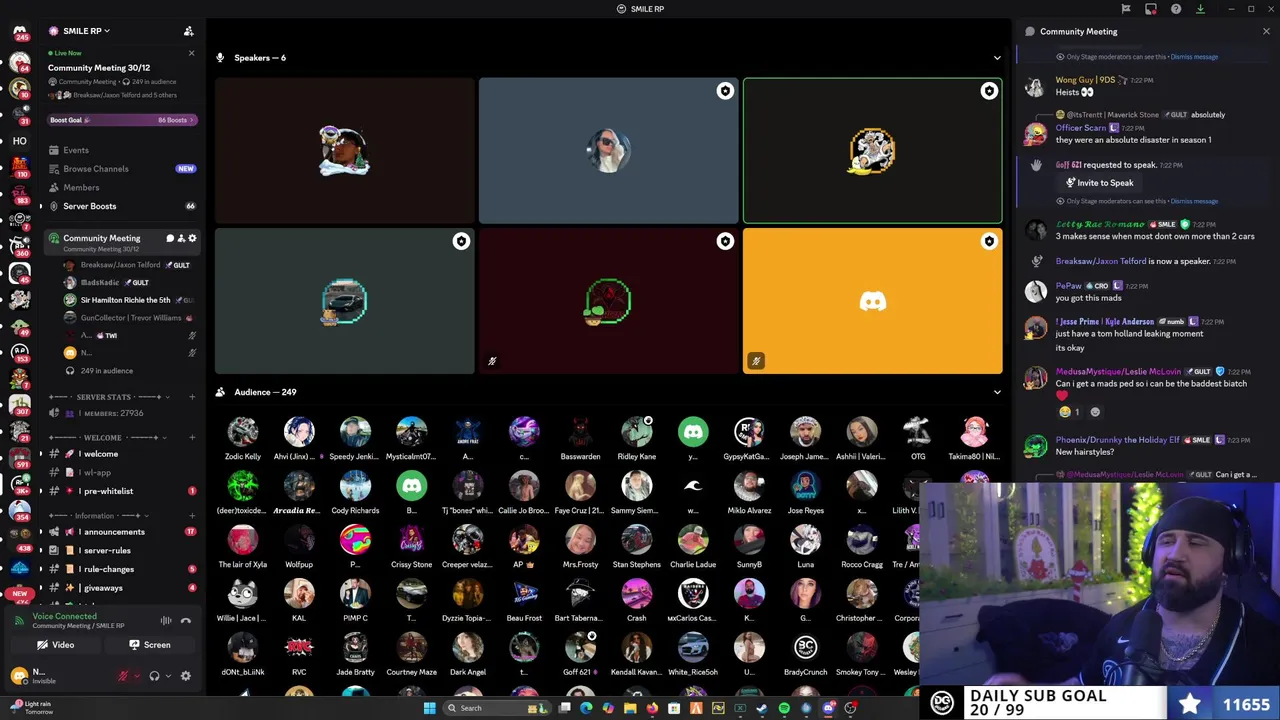Viewport: 1280px width, 720px height.
Task: Open User Settings gear
Action: pyautogui.click(x=185, y=676)
